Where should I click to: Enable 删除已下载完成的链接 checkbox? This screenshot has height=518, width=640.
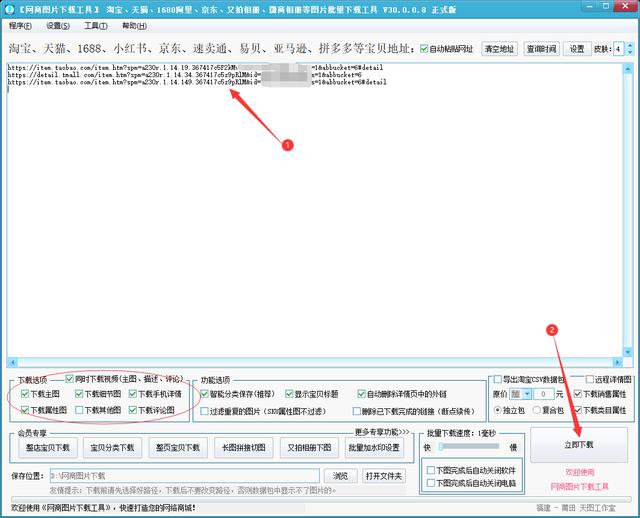pos(357,411)
